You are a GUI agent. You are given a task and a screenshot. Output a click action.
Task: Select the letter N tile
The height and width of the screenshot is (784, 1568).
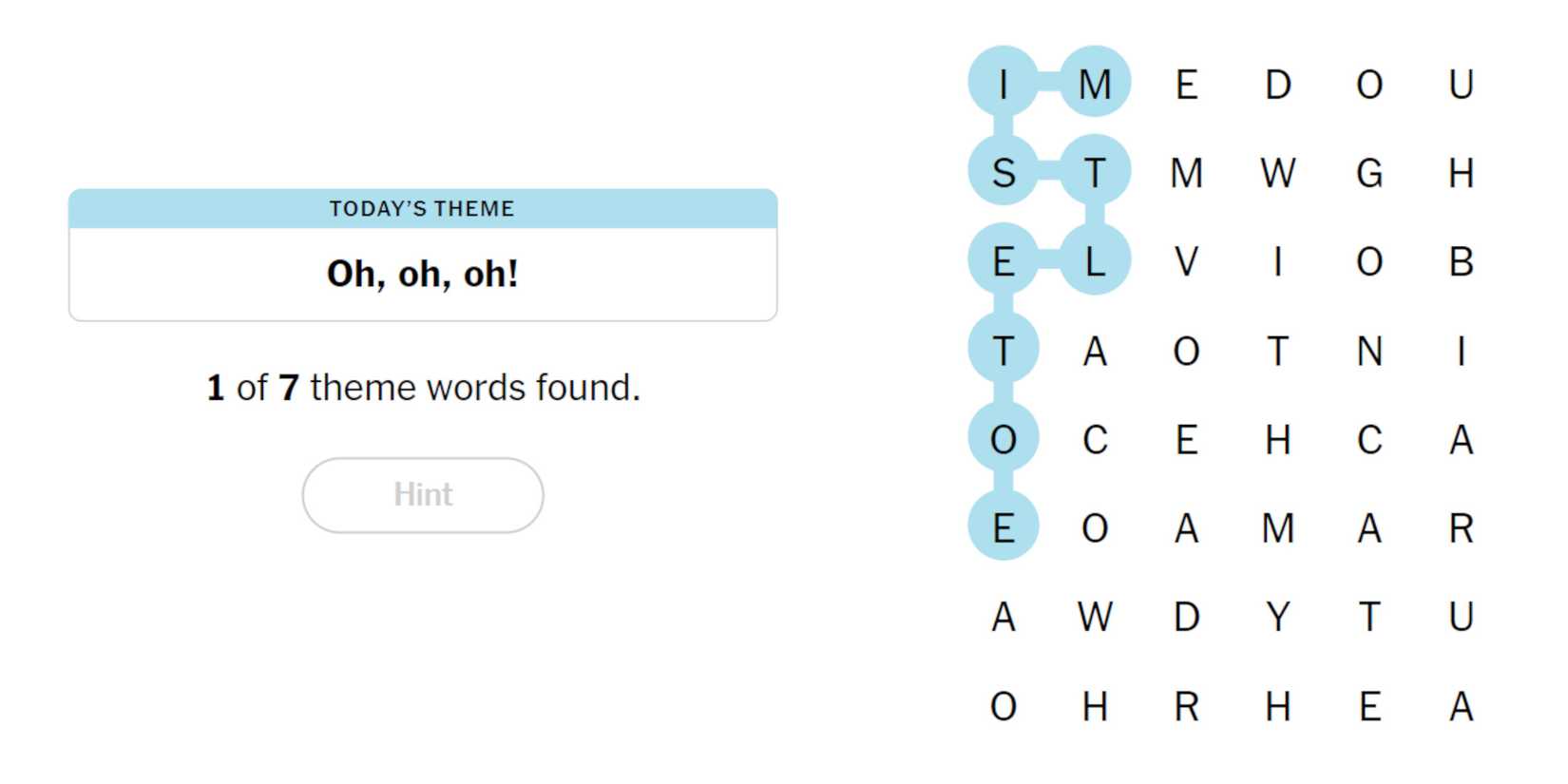tap(1369, 352)
